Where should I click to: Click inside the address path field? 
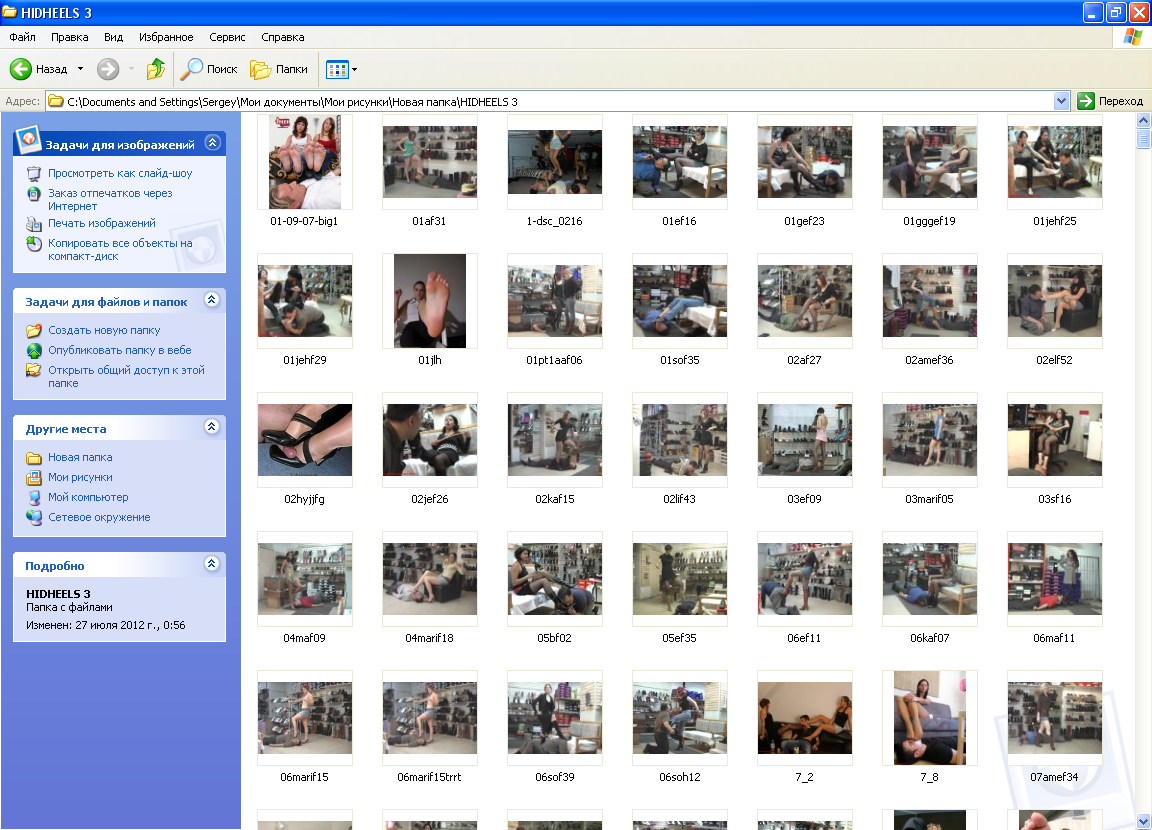point(558,101)
